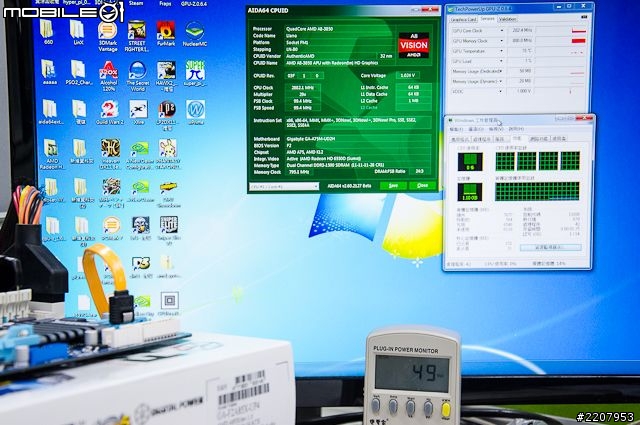Open the HAWX2 benchmark shortcut
The width and height of the screenshot is (640, 425).
[167, 76]
